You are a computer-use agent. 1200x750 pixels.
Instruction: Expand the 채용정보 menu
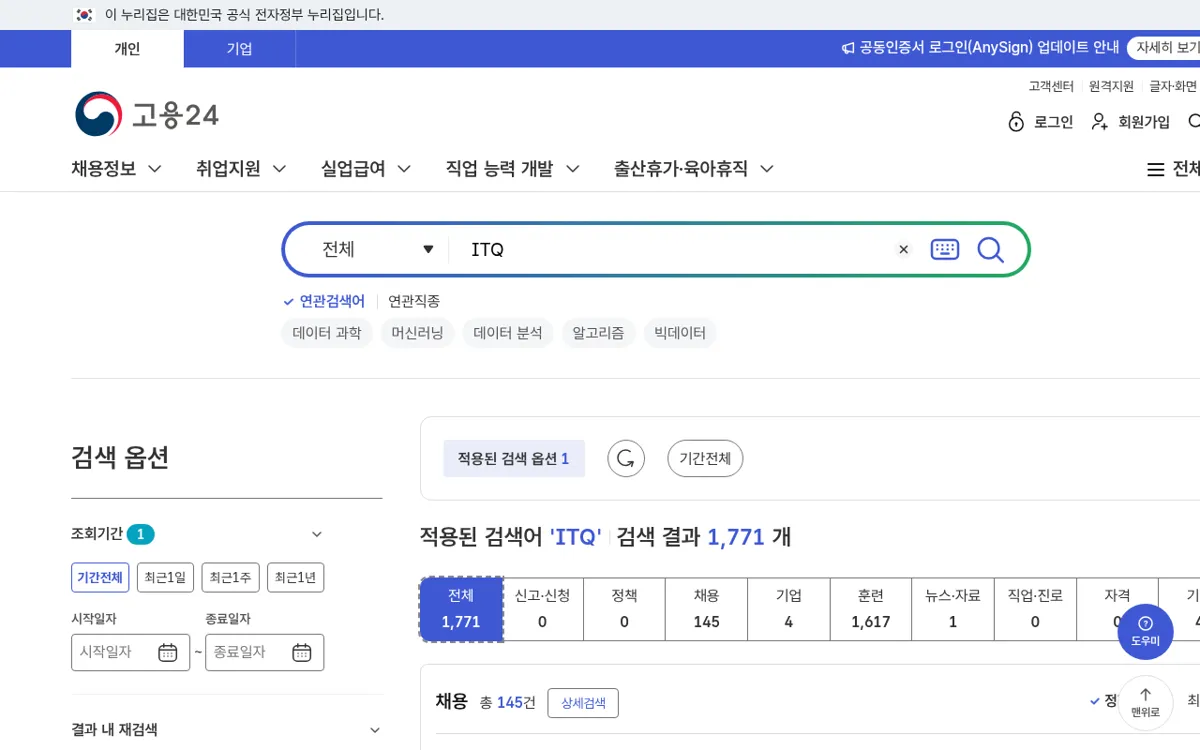(x=116, y=169)
